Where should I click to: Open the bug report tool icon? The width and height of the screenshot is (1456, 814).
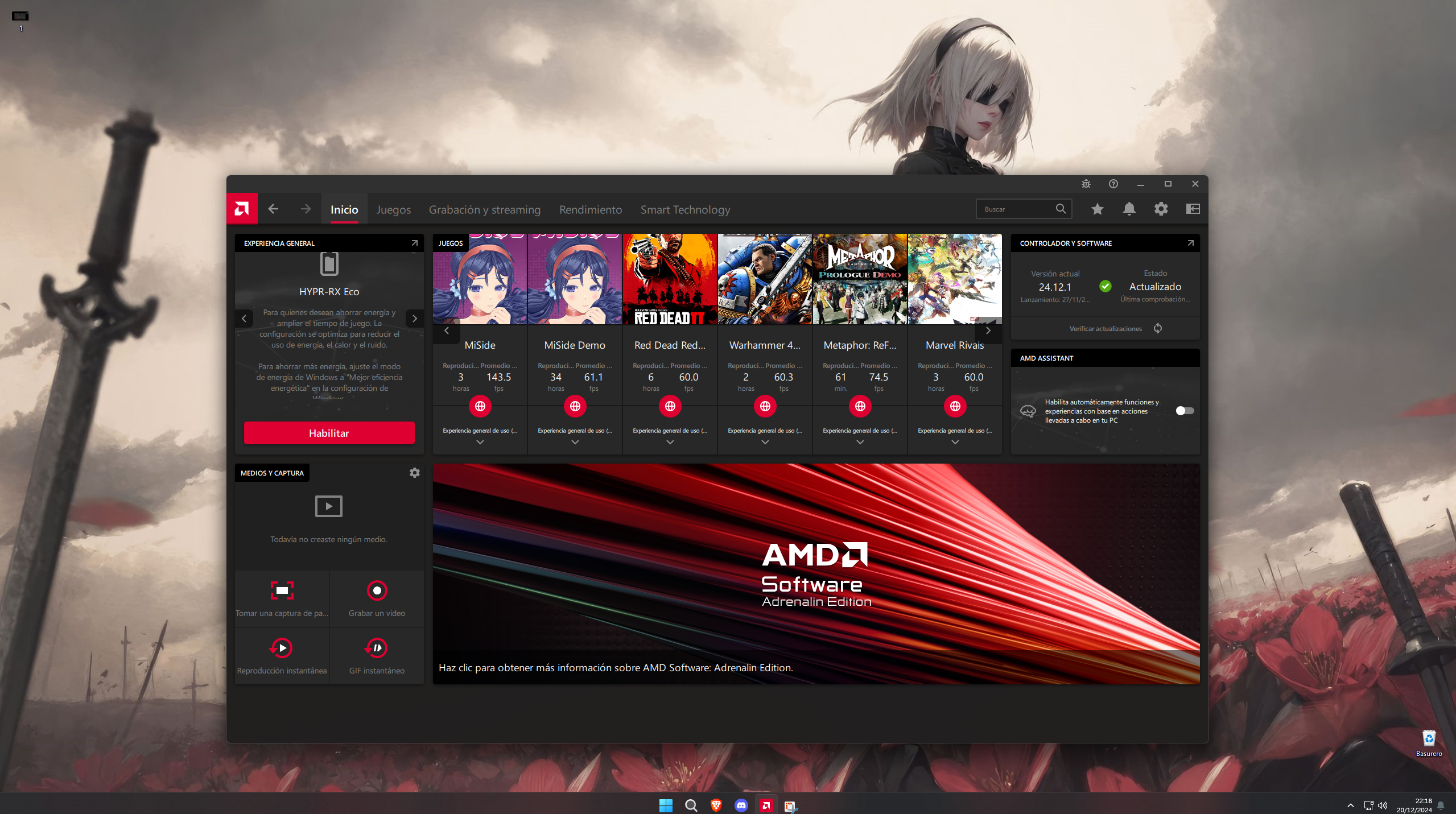(x=1086, y=184)
